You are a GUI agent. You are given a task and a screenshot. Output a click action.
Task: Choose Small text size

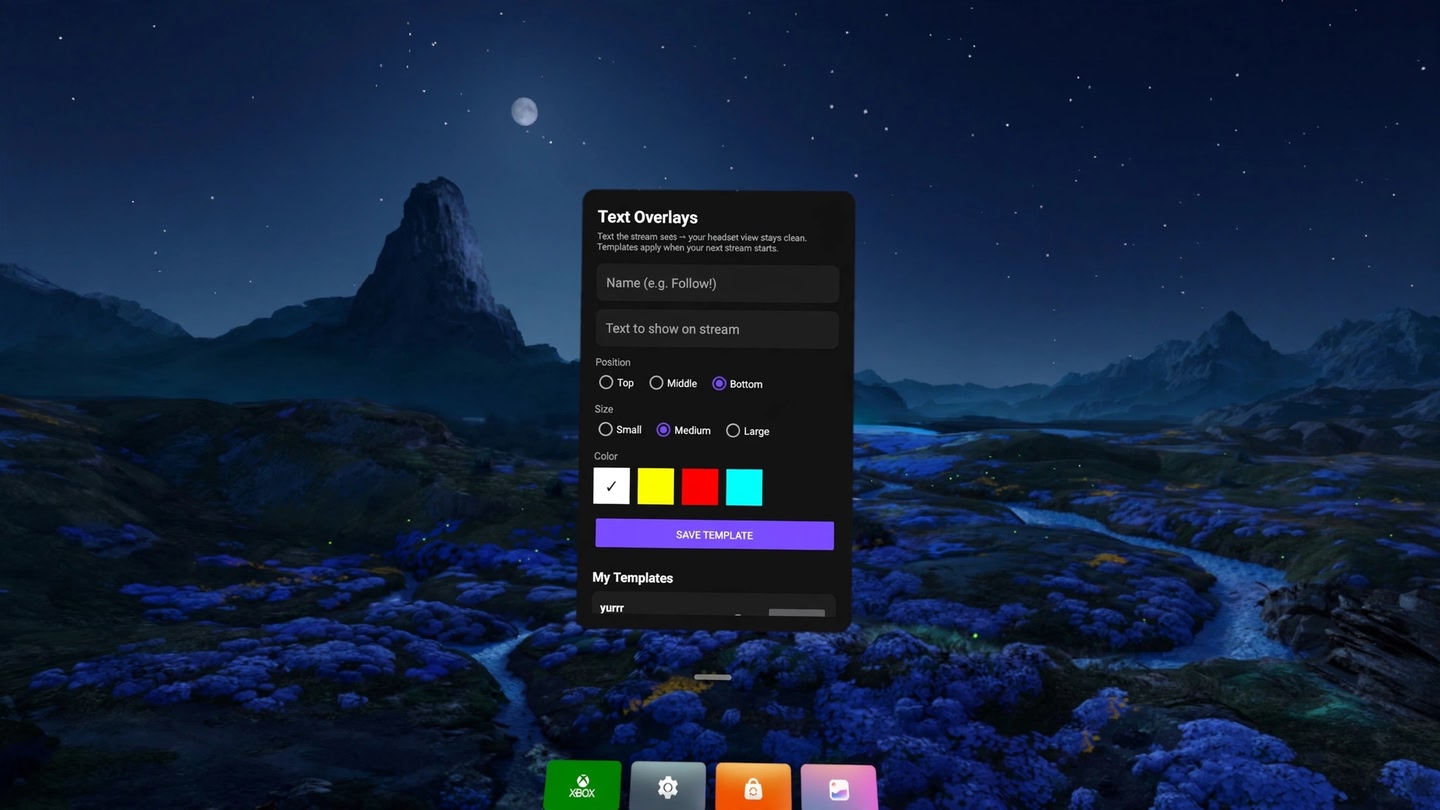pyautogui.click(x=605, y=429)
